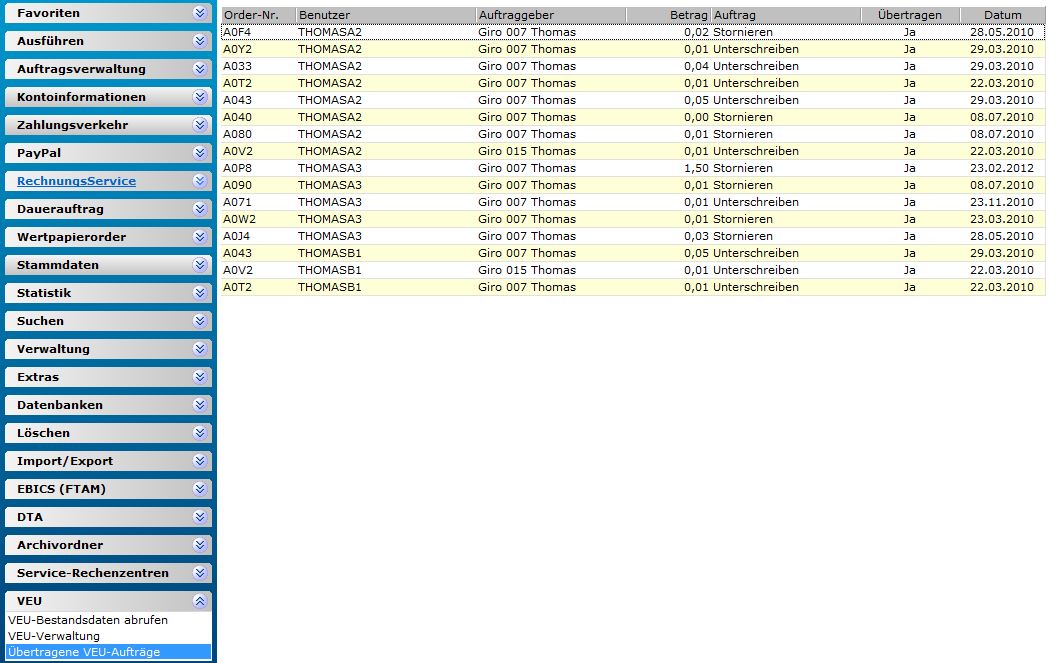Select VEU-Verwaltung menu entry
The height and width of the screenshot is (663, 1055).
pos(54,636)
